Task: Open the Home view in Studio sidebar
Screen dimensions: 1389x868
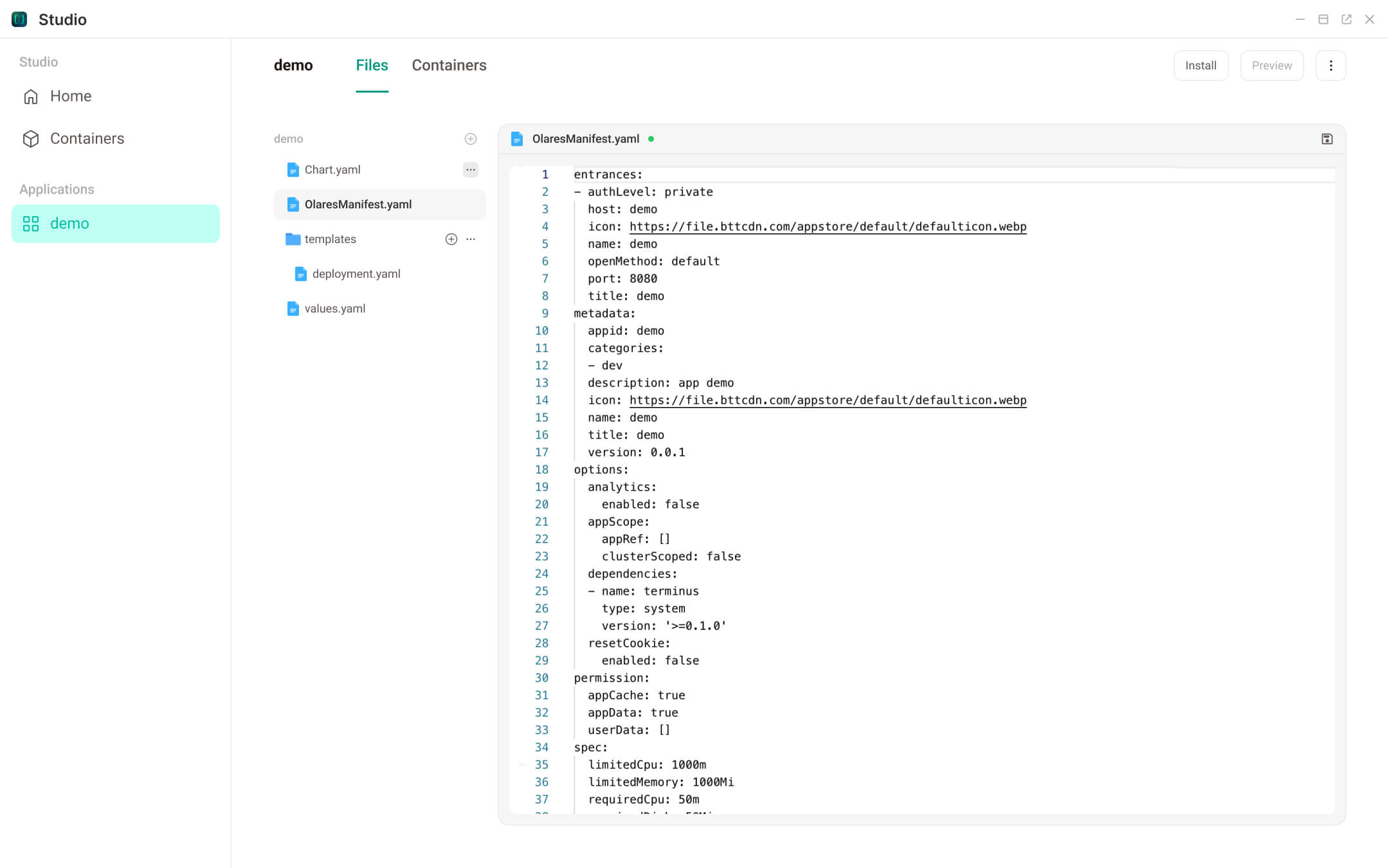Action: 70,96
